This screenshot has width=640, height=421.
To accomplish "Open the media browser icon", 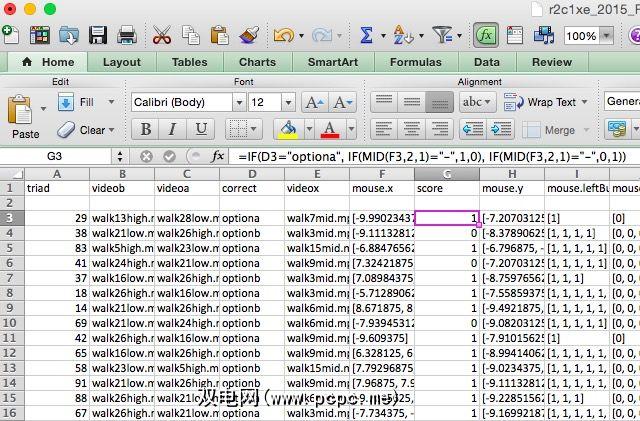I will tap(544, 35).
